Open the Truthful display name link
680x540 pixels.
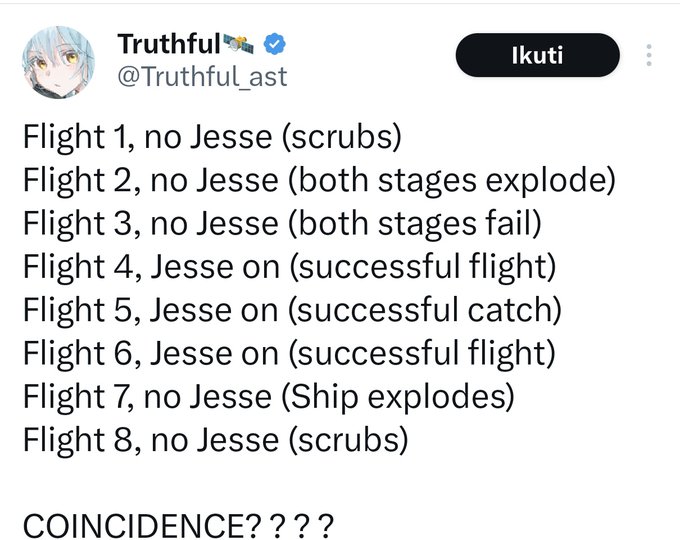[x=169, y=44]
